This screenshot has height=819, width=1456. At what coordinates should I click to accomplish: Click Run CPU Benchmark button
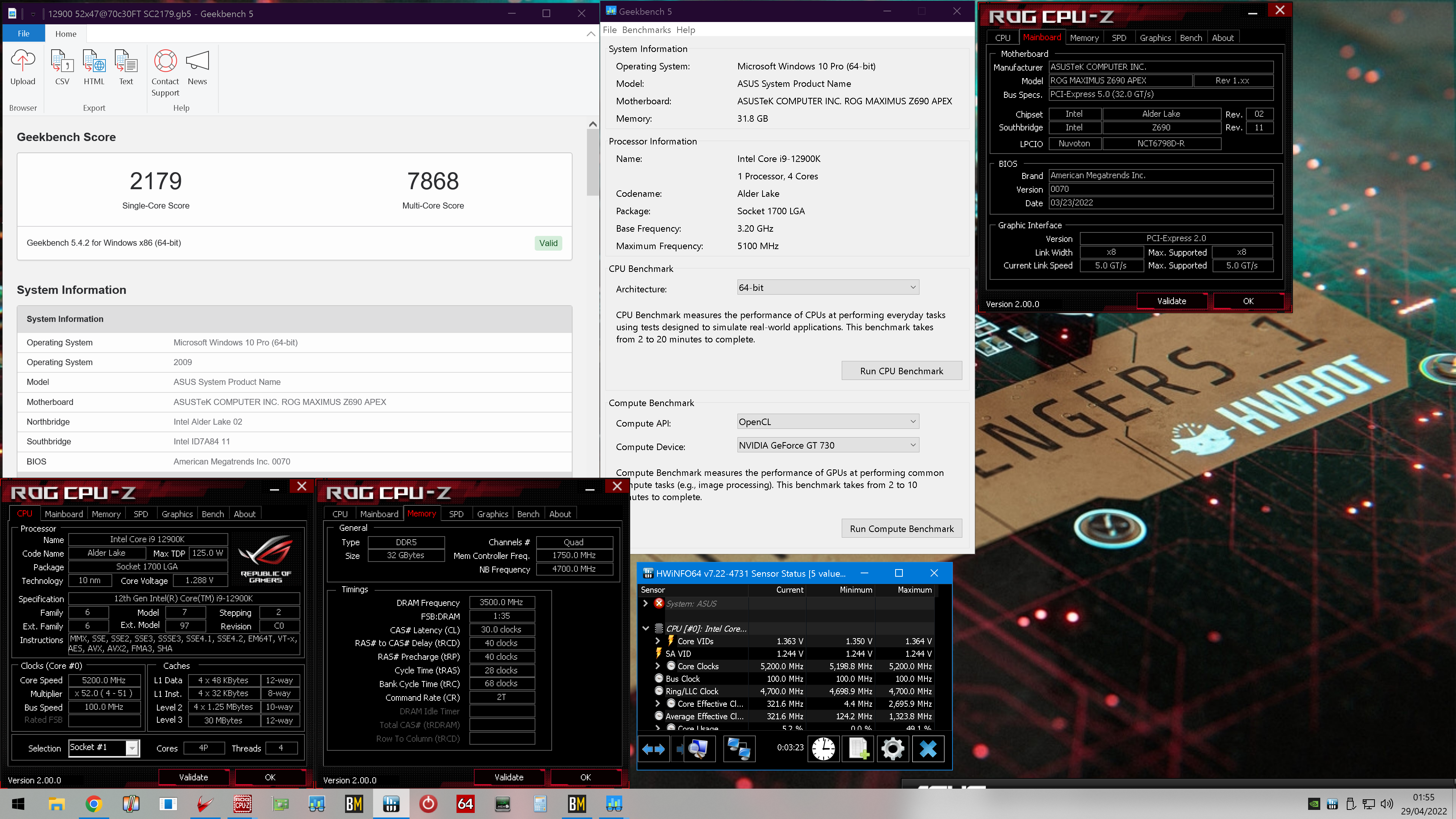tap(902, 371)
